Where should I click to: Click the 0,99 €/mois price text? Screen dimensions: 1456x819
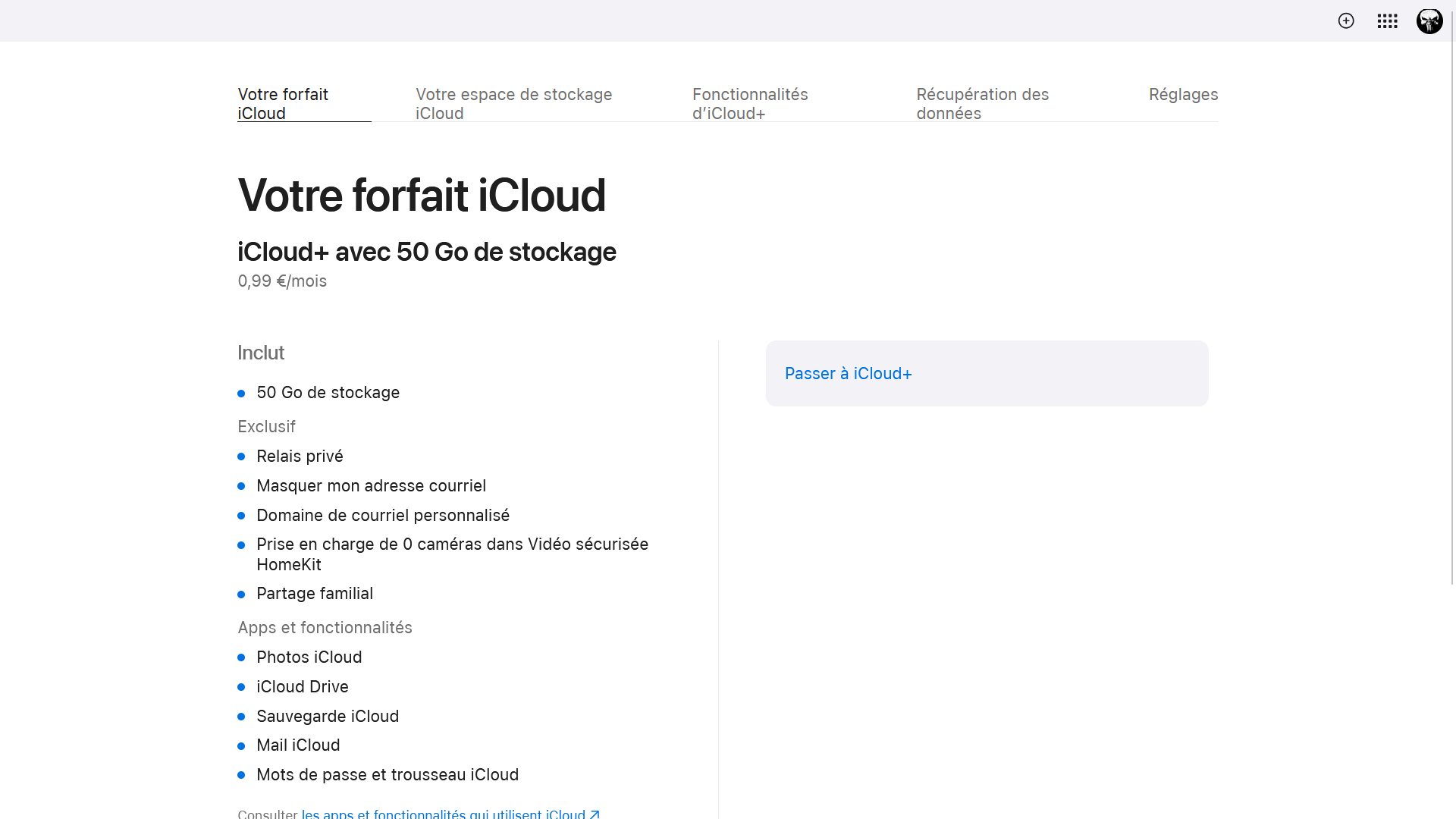tap(282, 281)
